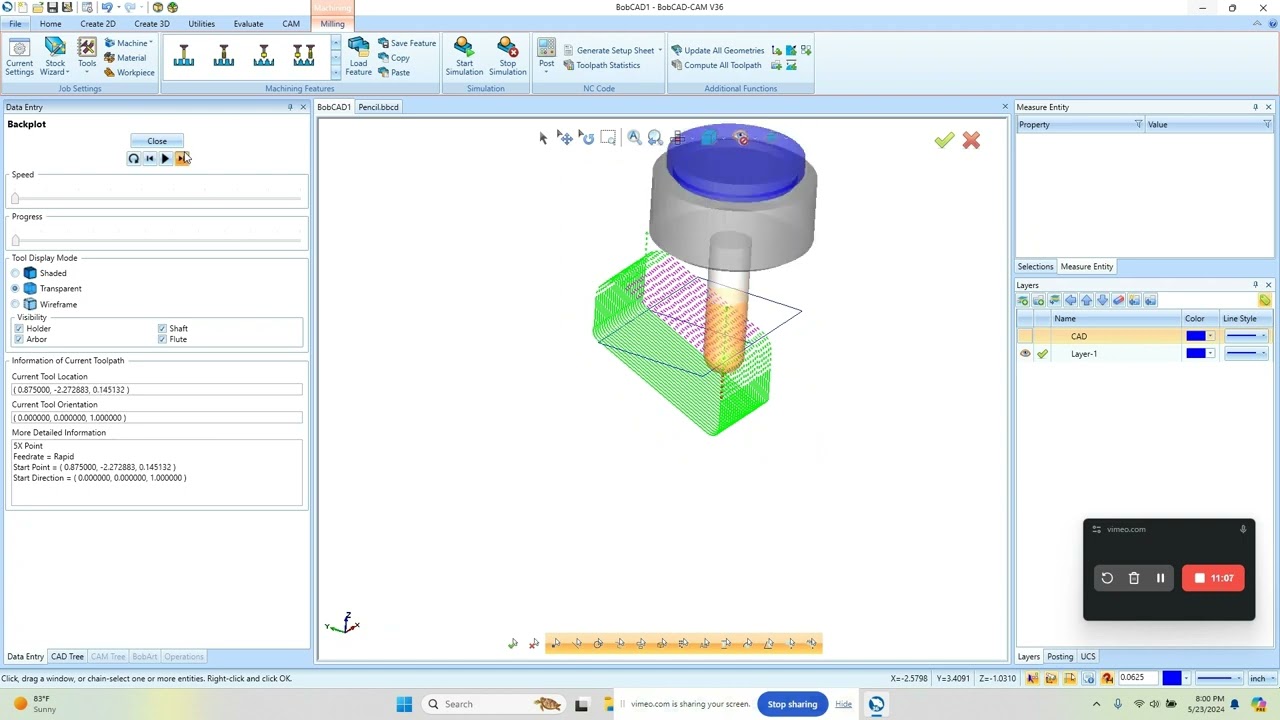Viewport: 1280px width, 720px height.
Task: Open the Post dropdown arrow
Action: click(x=546, y=73)
